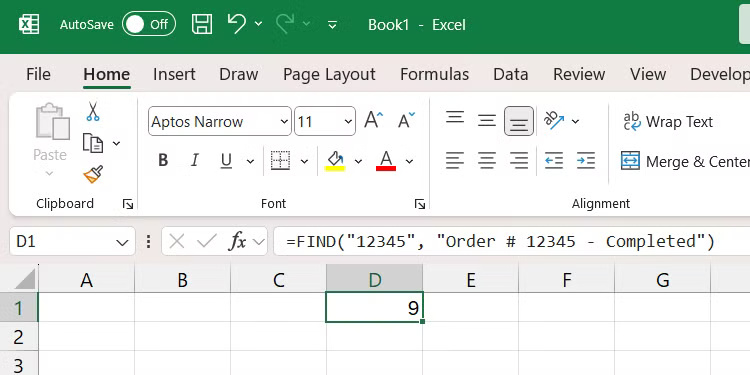The height and width of the screenshot is (375, 750).
Task: Switch to the Insert tab
Action: (x=174, y=74)
